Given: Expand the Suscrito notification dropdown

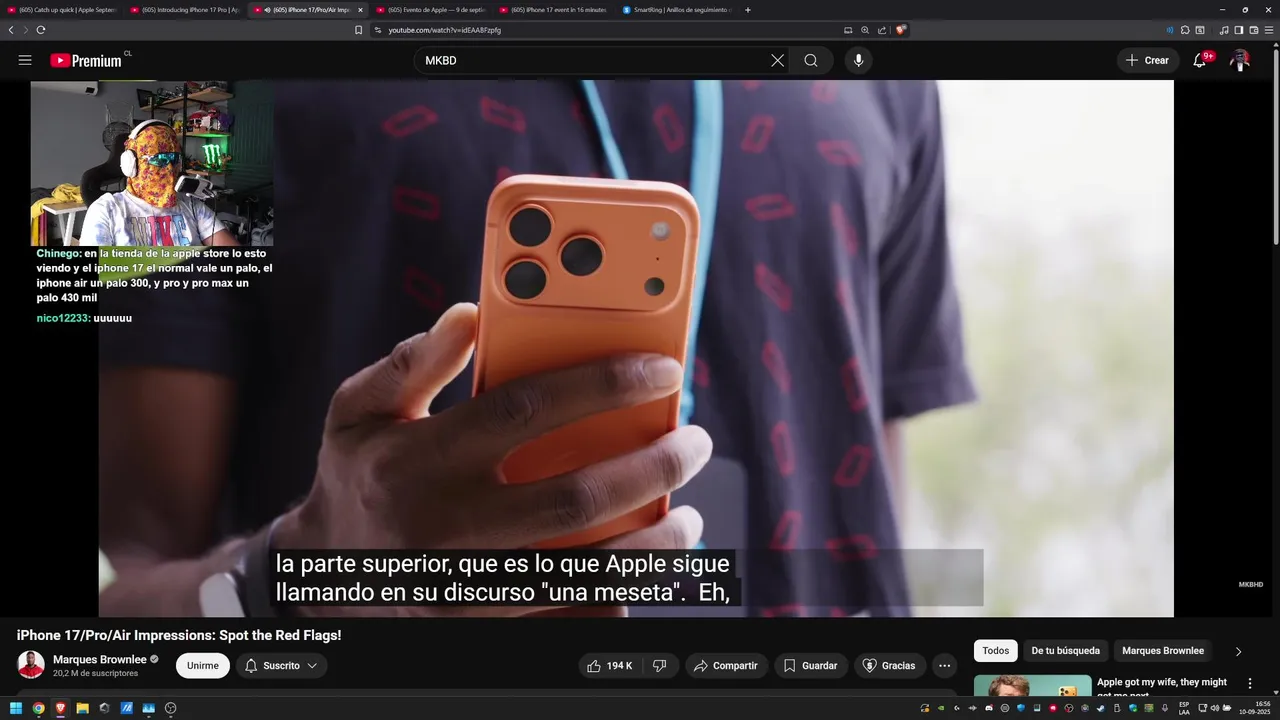Looking at the screenshot, I should point(281,666).
